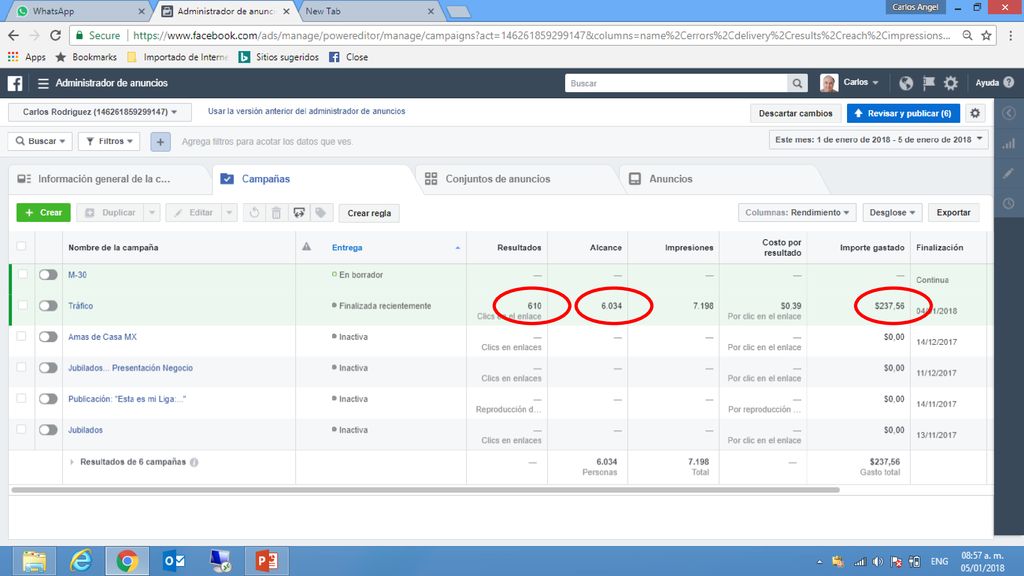Image resolution: width=1024 pixels, height=576 pixels.
Task: Open the clock history icon in right sidebar
Action: pyautogui.click(x=1009, y=203)
